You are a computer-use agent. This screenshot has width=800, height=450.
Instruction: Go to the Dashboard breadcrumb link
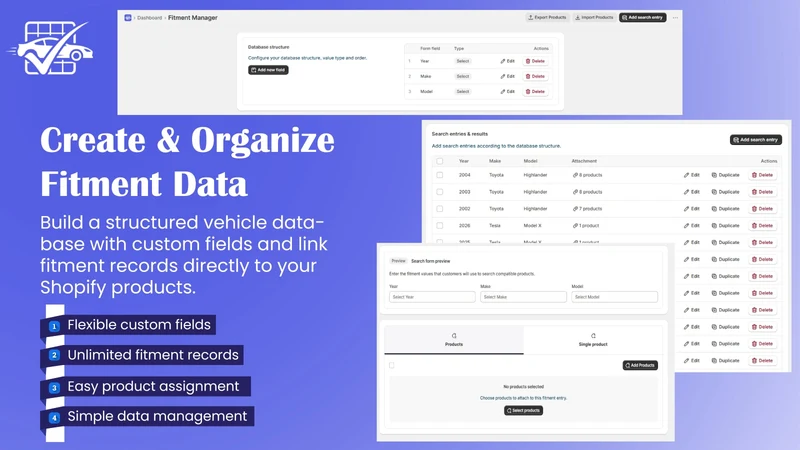[x=149, y=18]
